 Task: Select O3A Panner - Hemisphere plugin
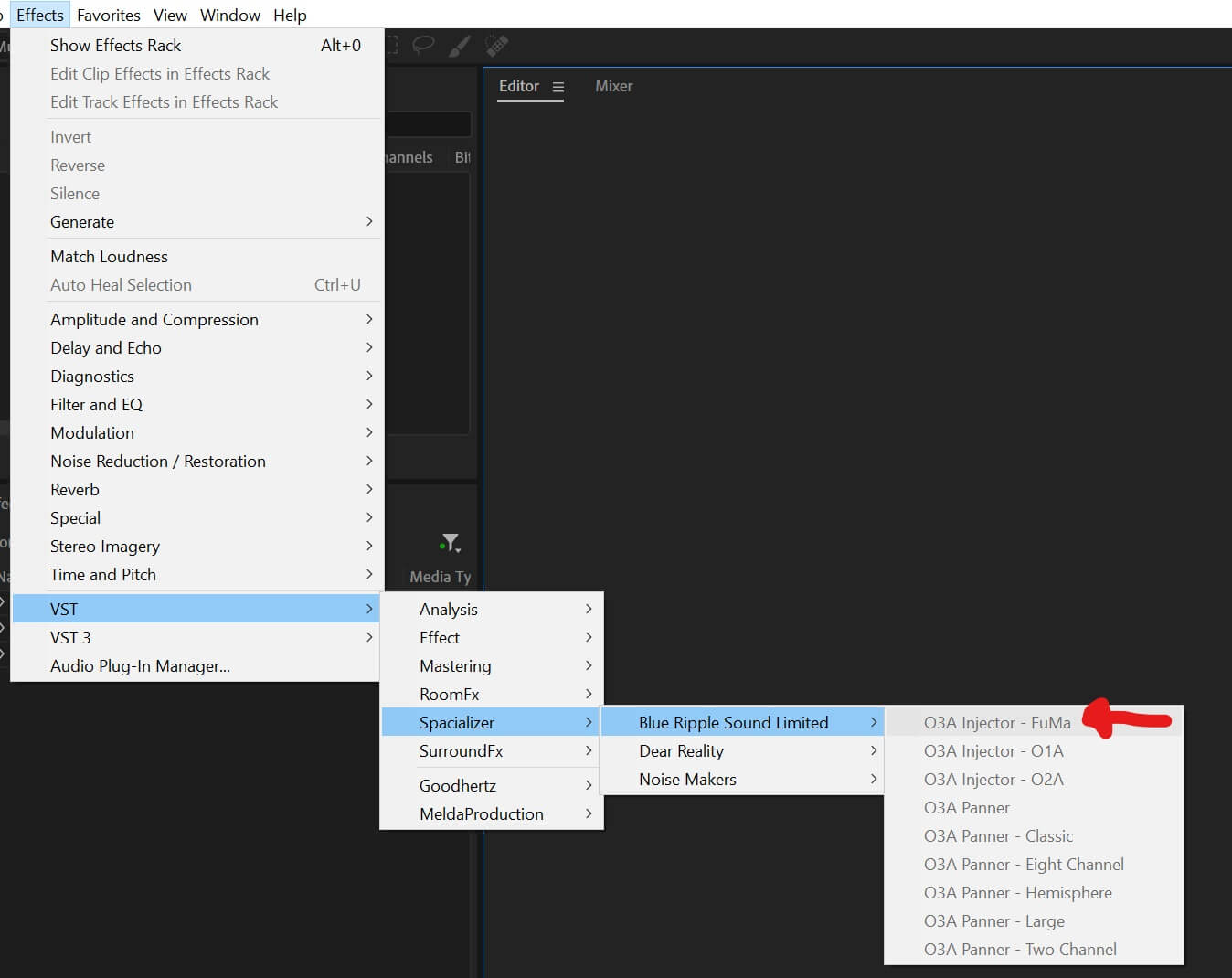(1034, 892)
